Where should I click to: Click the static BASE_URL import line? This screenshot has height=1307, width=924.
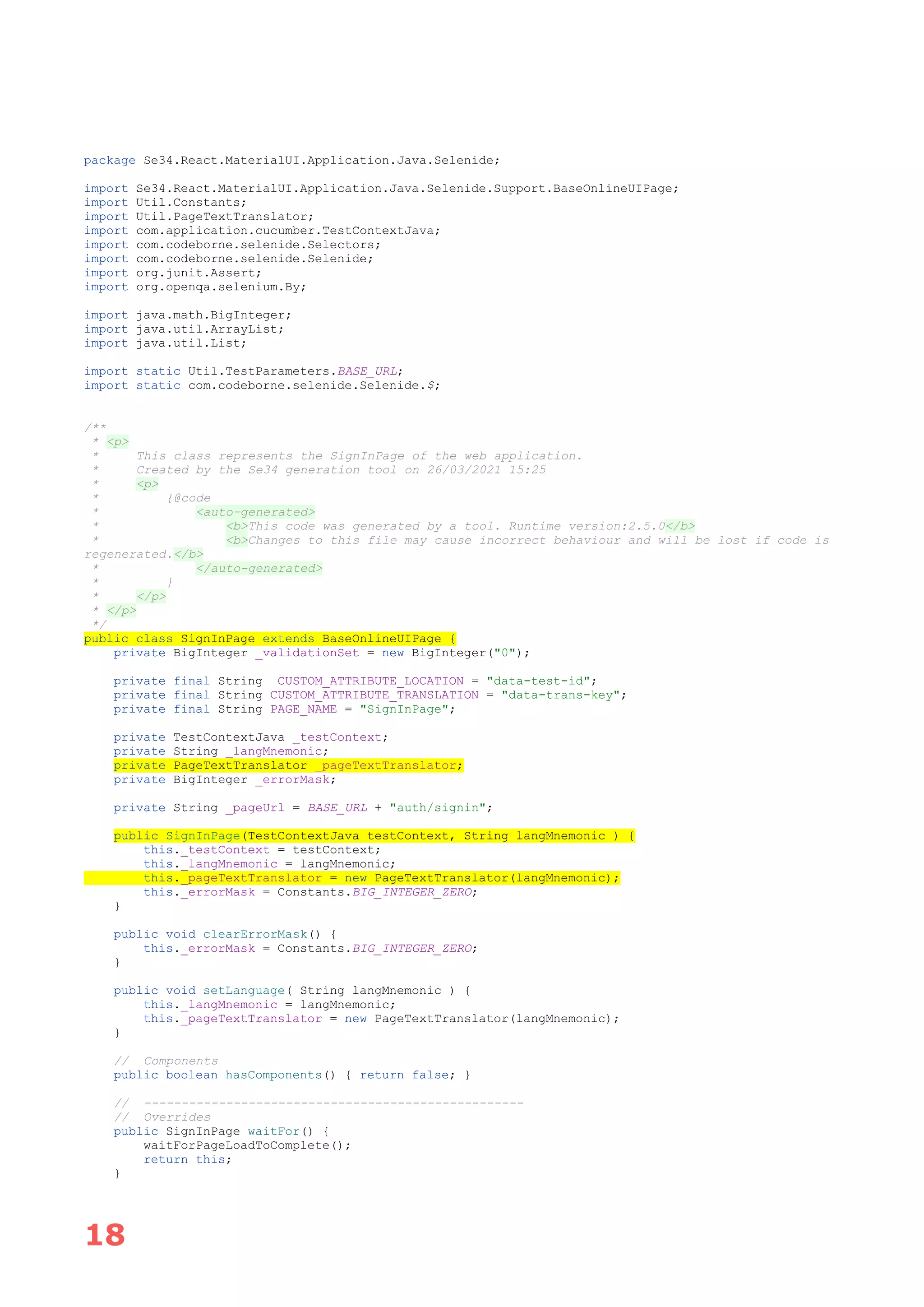(x=244, y=371)
